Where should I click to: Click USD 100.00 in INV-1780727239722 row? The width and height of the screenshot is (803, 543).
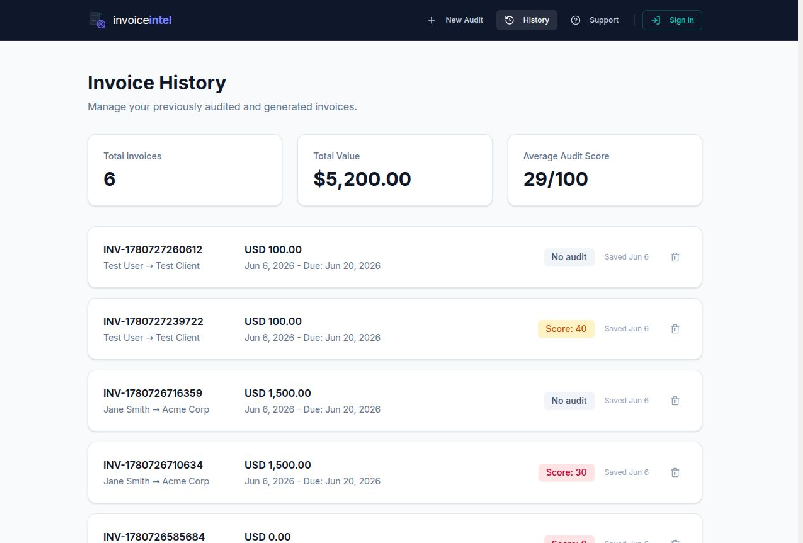(x=273, y=321)
